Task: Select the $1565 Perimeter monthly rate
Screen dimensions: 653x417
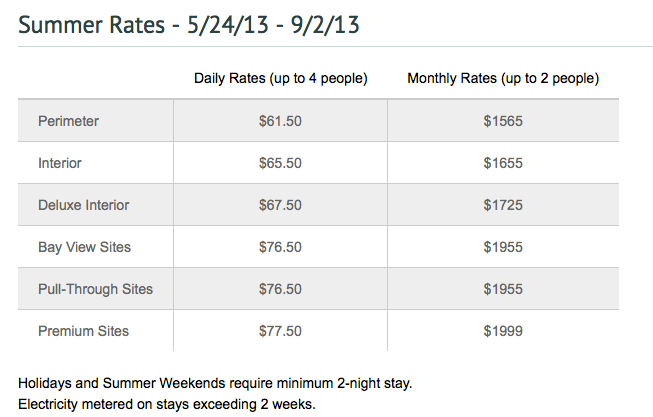Action: [x=503, y=121]
